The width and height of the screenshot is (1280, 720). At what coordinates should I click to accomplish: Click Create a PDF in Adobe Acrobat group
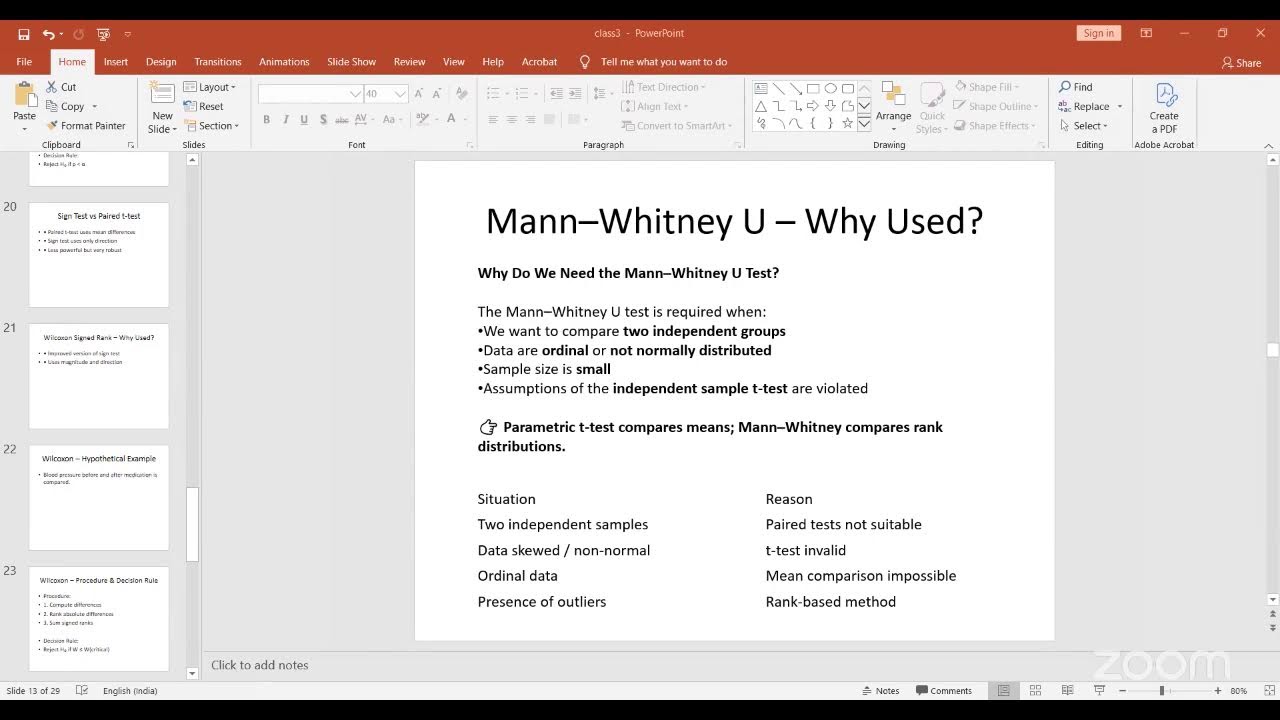coord(1164,108)
